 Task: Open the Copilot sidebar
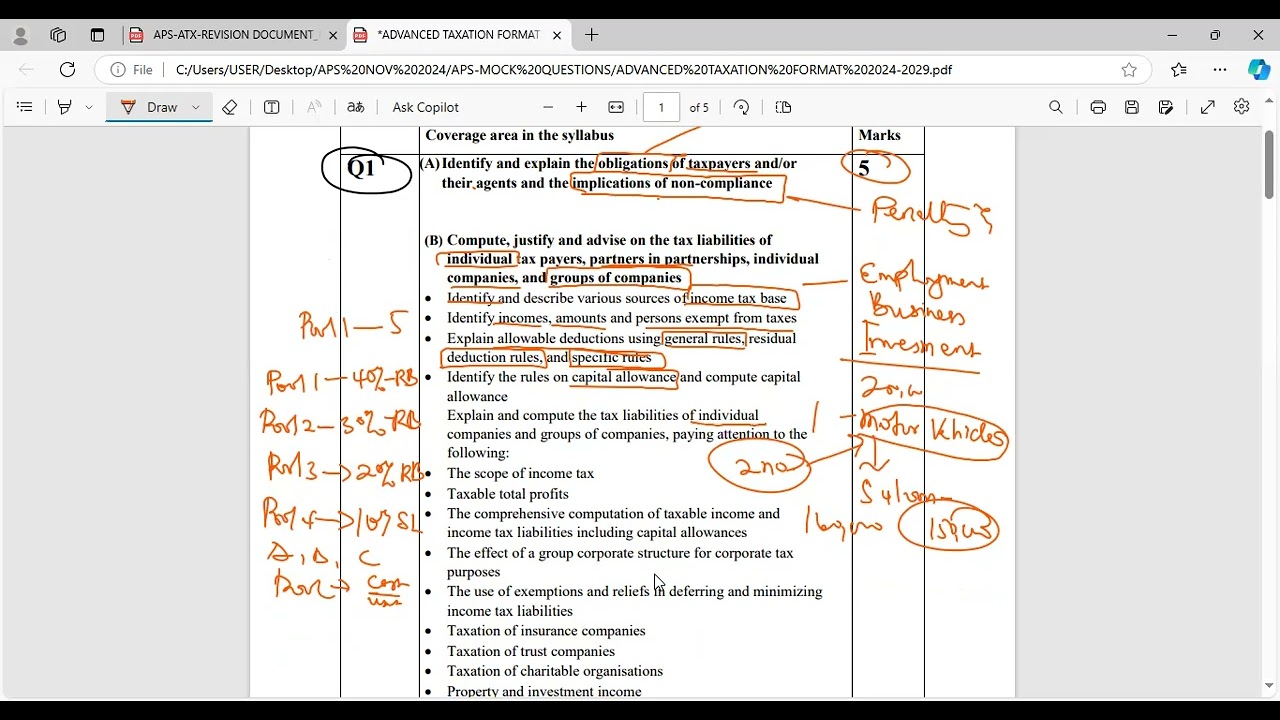pos(1259,70)
